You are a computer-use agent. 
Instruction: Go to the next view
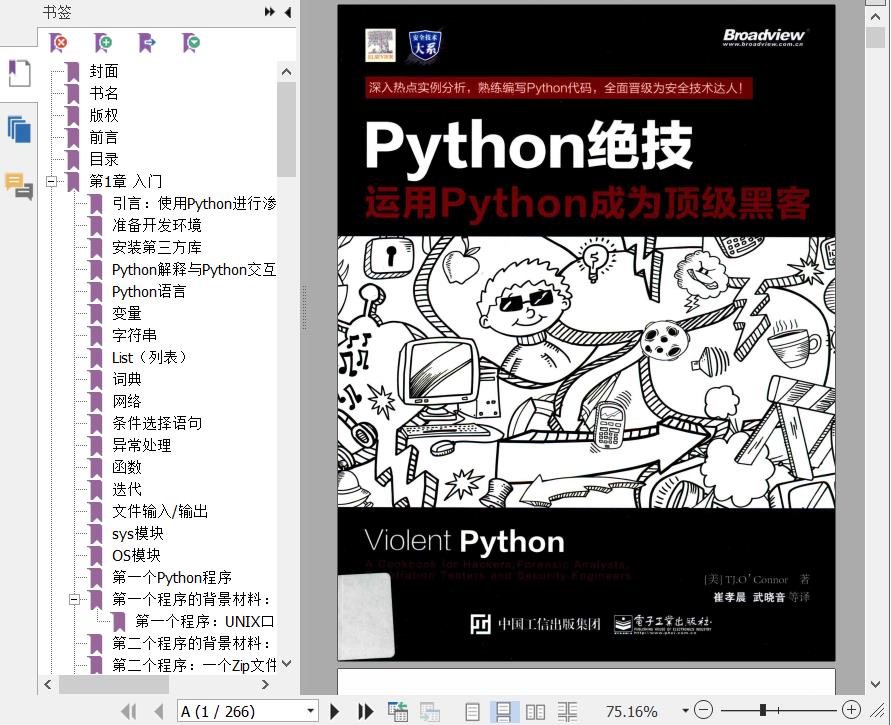(430, 711)
